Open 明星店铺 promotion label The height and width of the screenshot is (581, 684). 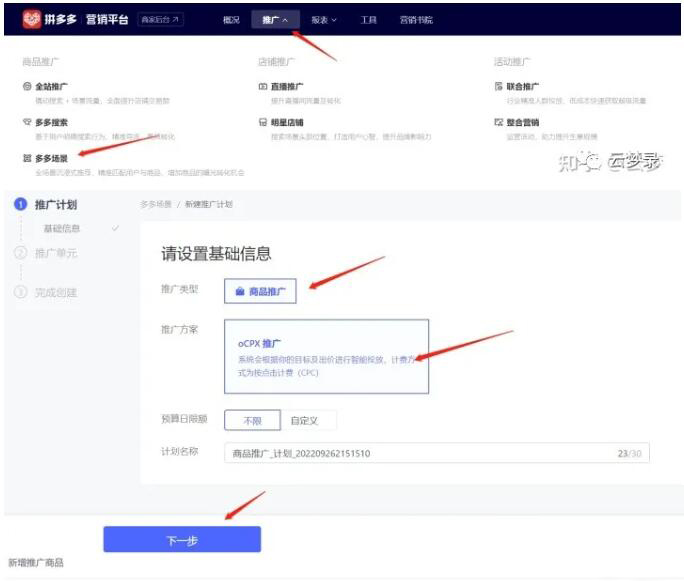click(287, 122)
